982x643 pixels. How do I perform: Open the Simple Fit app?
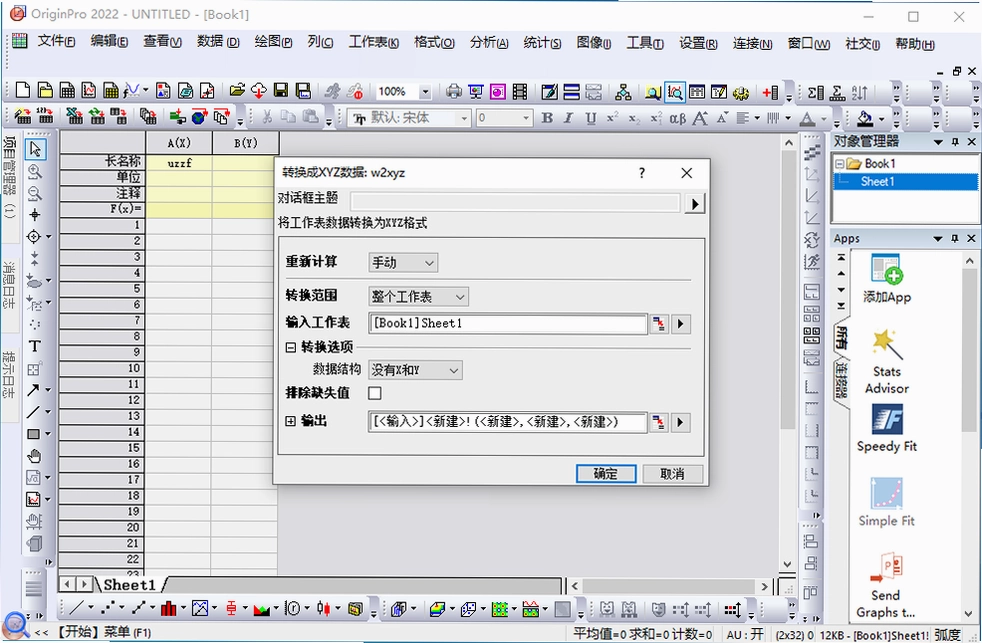[886, 502]
